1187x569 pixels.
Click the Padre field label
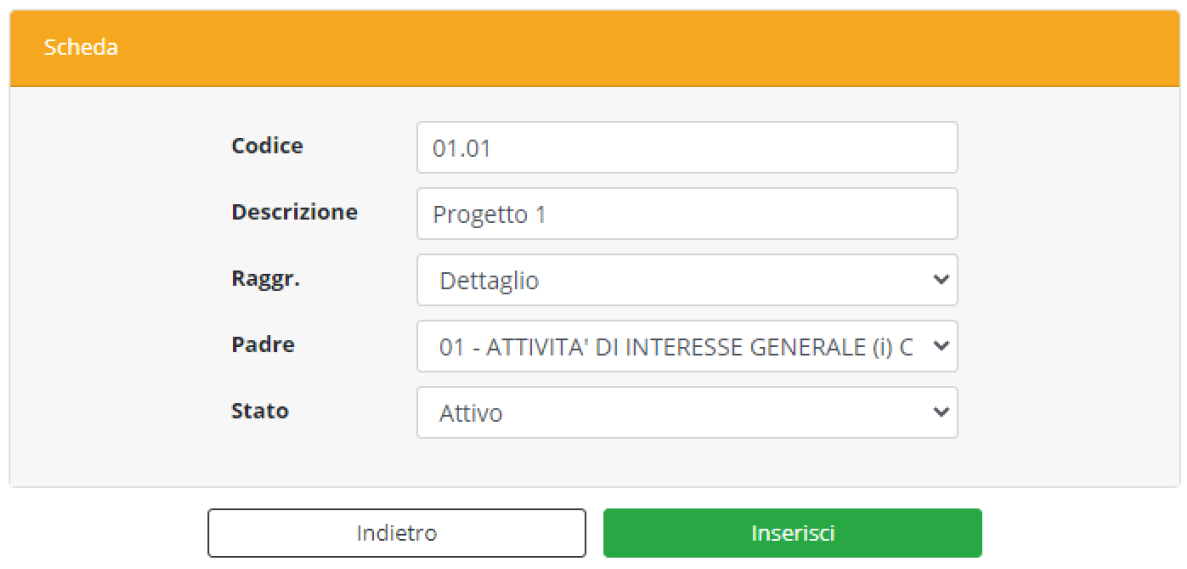[x=262, y=345]
